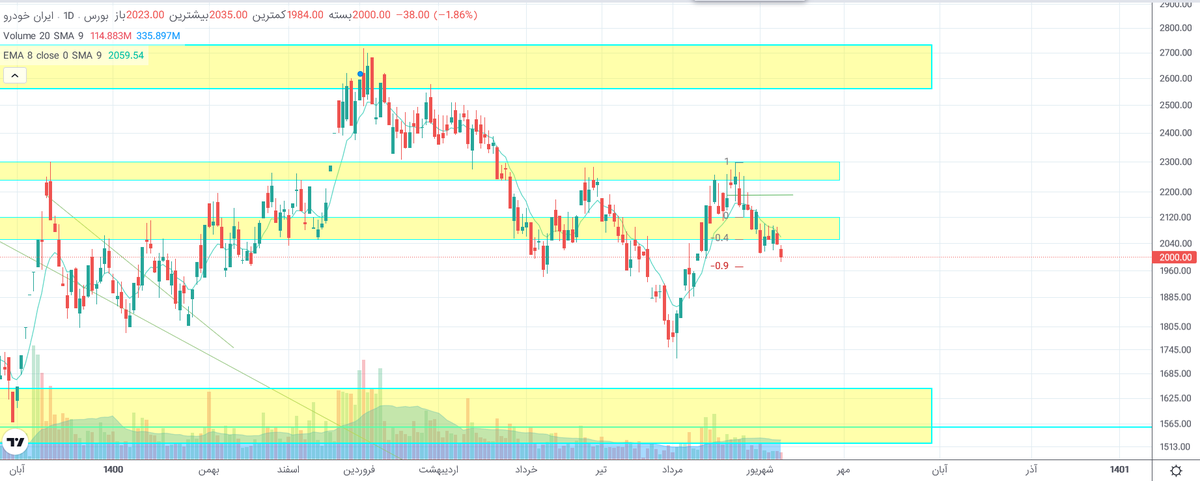
Task: Click the ایران خودرو symbol title
Action: click(30, 16)
